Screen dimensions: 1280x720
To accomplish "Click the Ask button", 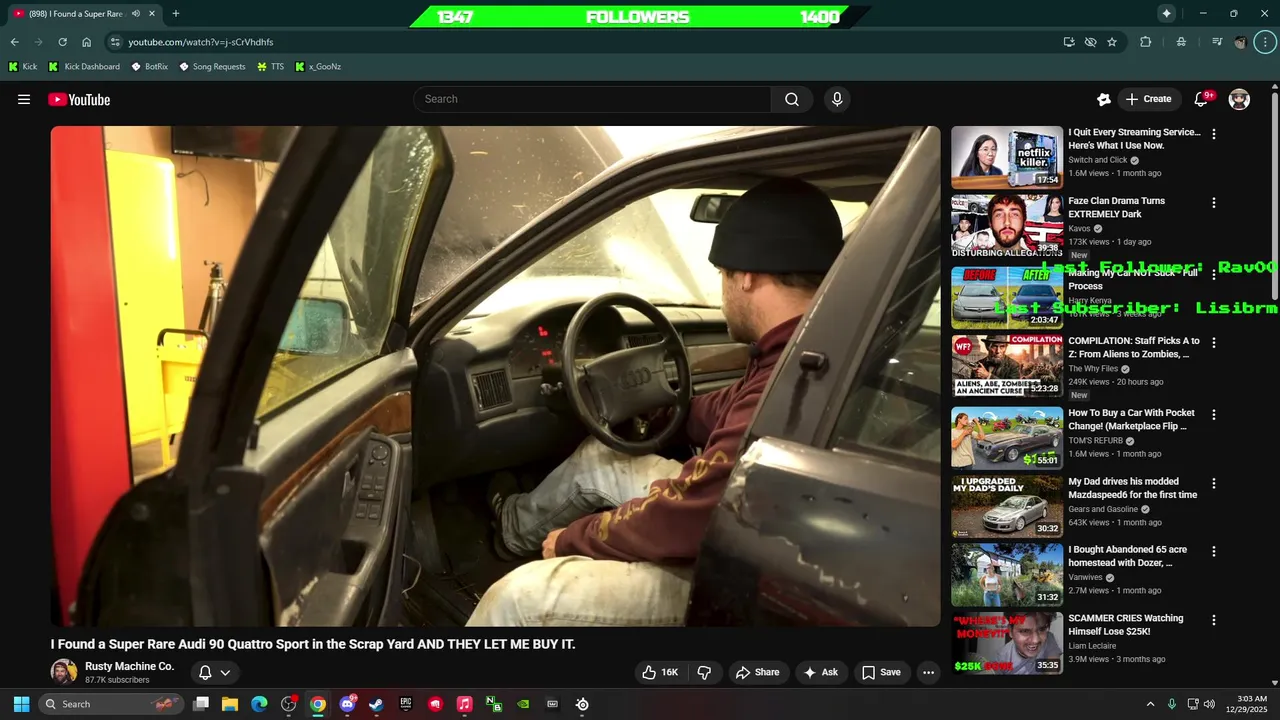I will click(x=820, y=672).
